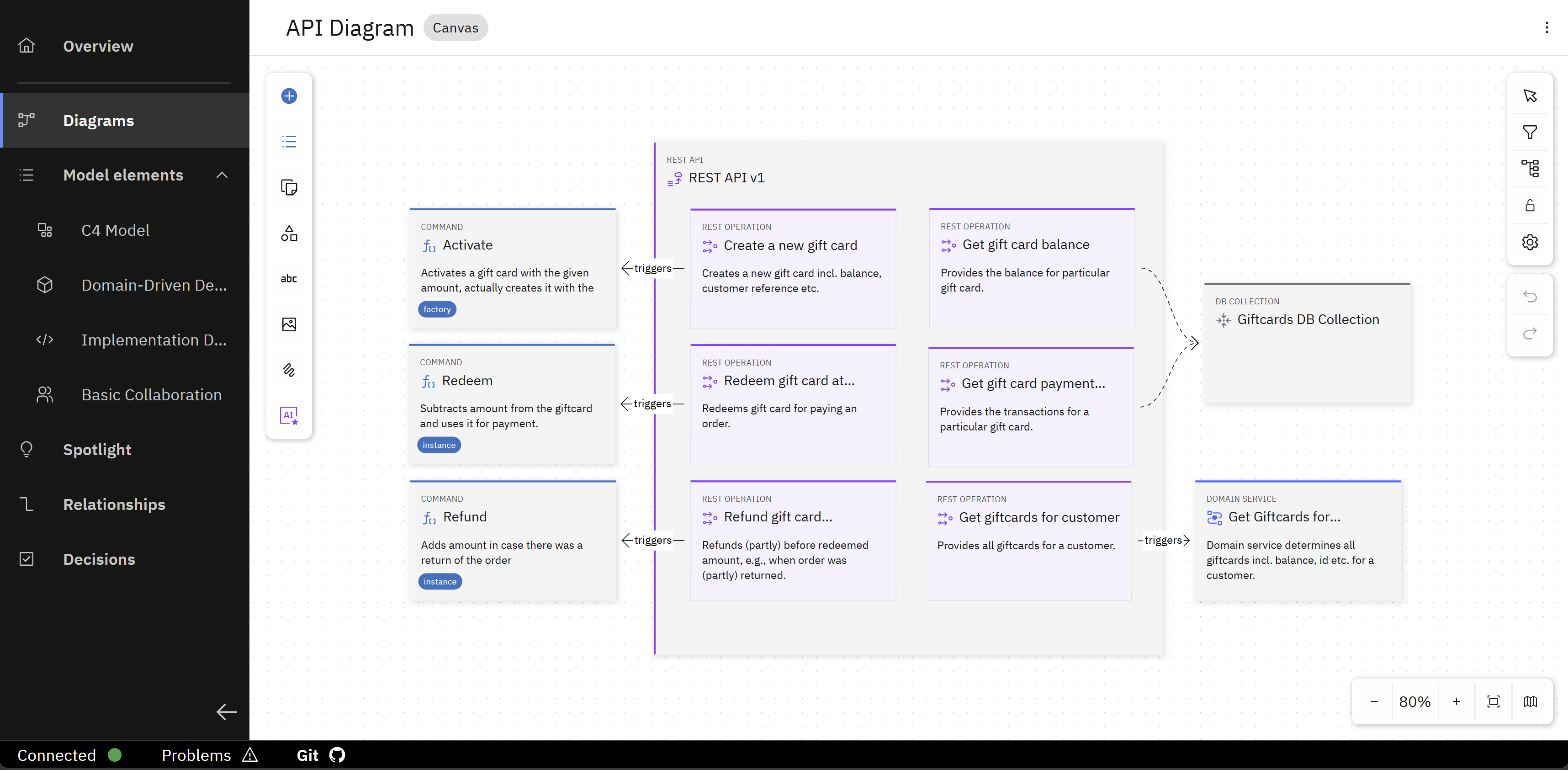The image size is (1568, 770).
Task: Open Diagrams in the sidebar
Action: click(x=124, y=121)
